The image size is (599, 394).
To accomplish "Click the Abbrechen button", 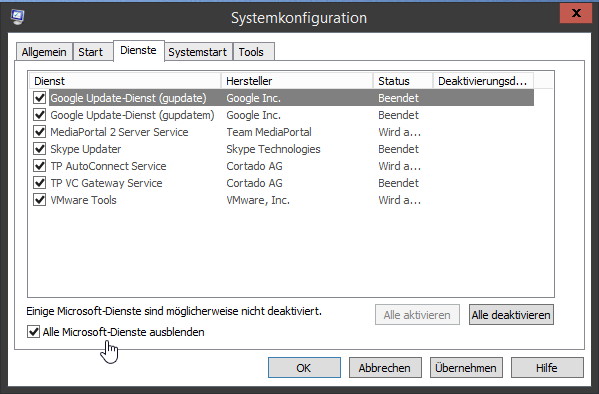I will pos(385,368).
